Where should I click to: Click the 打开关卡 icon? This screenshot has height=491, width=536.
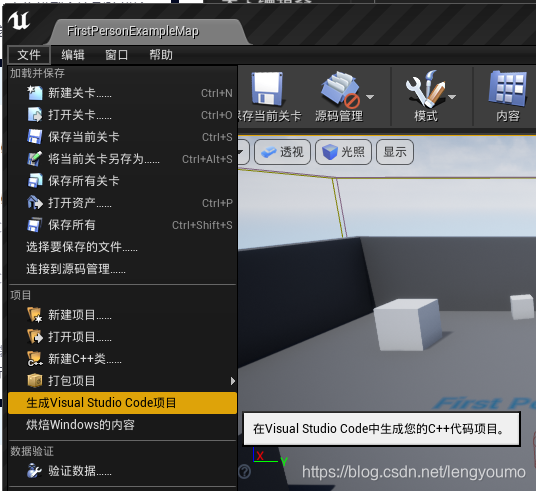tap(35, 115)
